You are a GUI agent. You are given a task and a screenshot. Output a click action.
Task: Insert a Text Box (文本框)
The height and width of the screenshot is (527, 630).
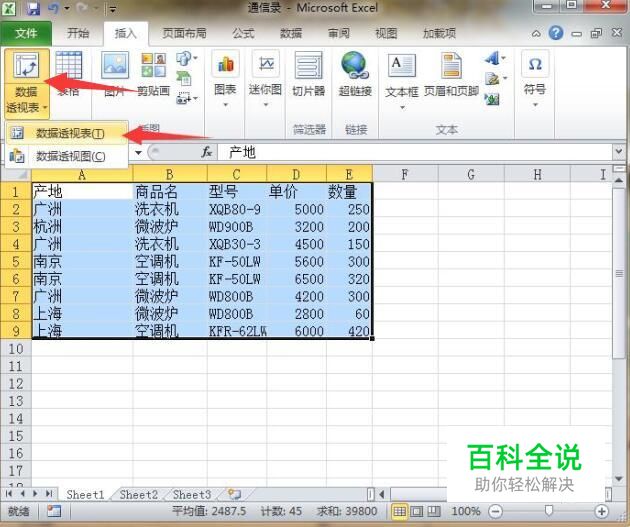click(x=402, y=80)
